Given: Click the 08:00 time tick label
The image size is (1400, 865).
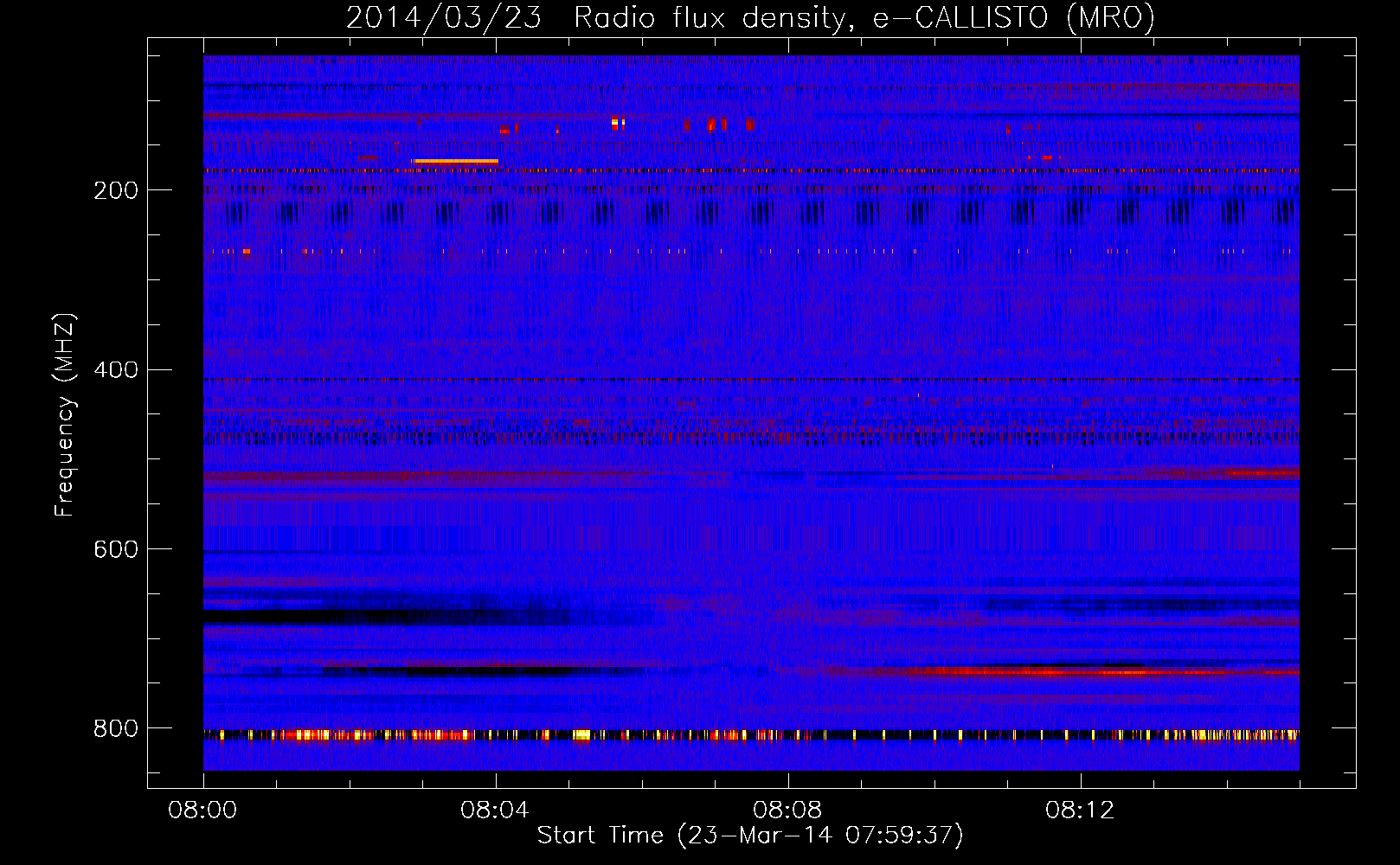Looking at the screenshot, I should pos(202,811).
